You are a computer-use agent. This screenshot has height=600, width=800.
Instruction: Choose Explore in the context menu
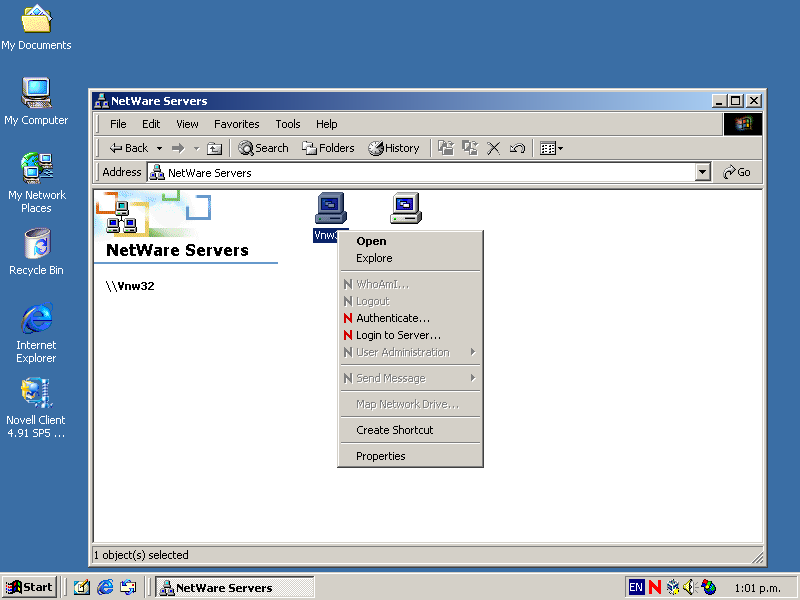(x=411, y=258)
